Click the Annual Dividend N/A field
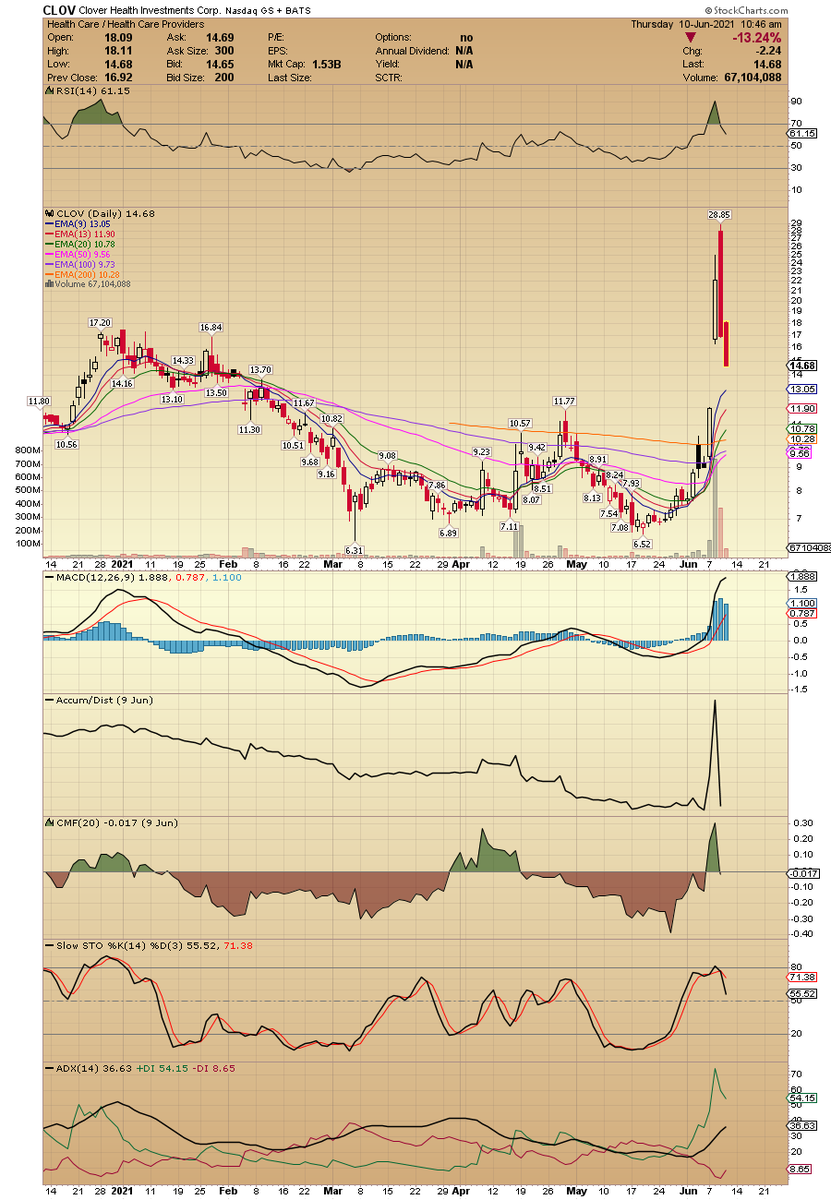831x1200 pixels. click(425, 49)
